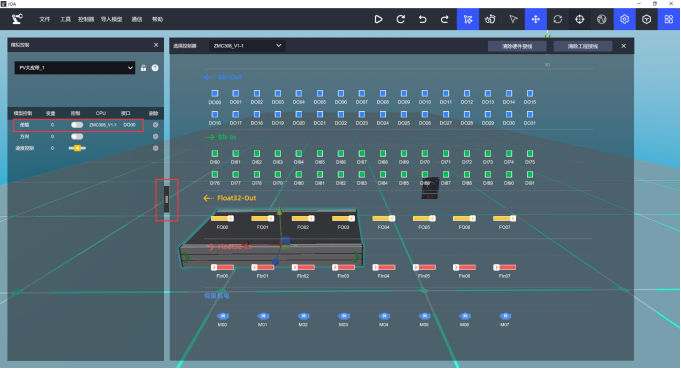Image resolution: width=681 pixels, height=369 pixels.
Task: Select the DO05 output port
Action: [320, 93]
